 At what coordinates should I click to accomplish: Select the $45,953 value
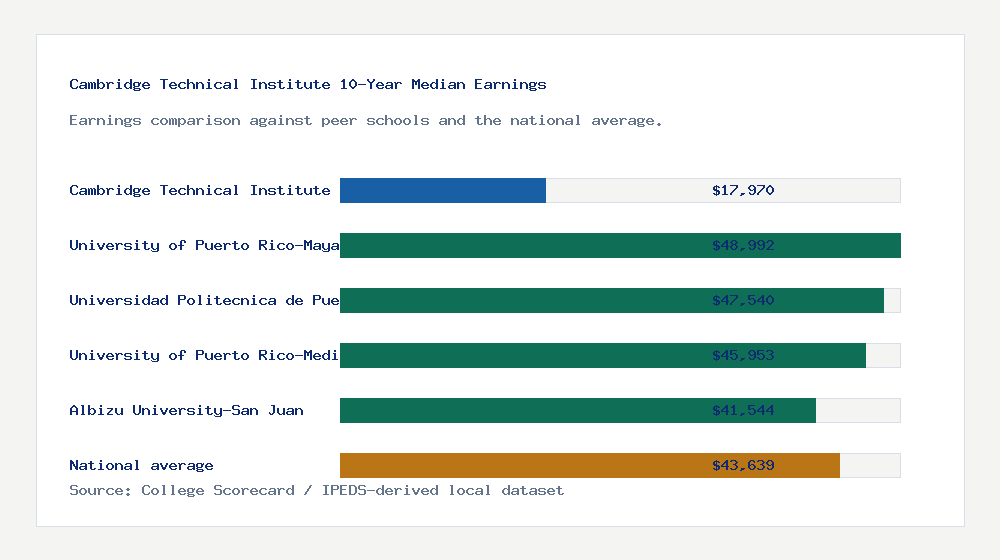tap(743, 355)
